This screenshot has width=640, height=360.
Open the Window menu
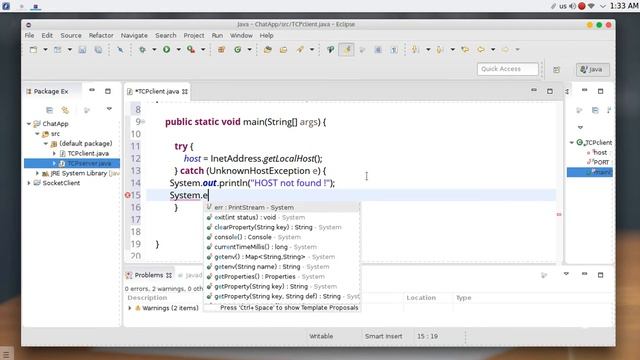[x=241, y=36]
